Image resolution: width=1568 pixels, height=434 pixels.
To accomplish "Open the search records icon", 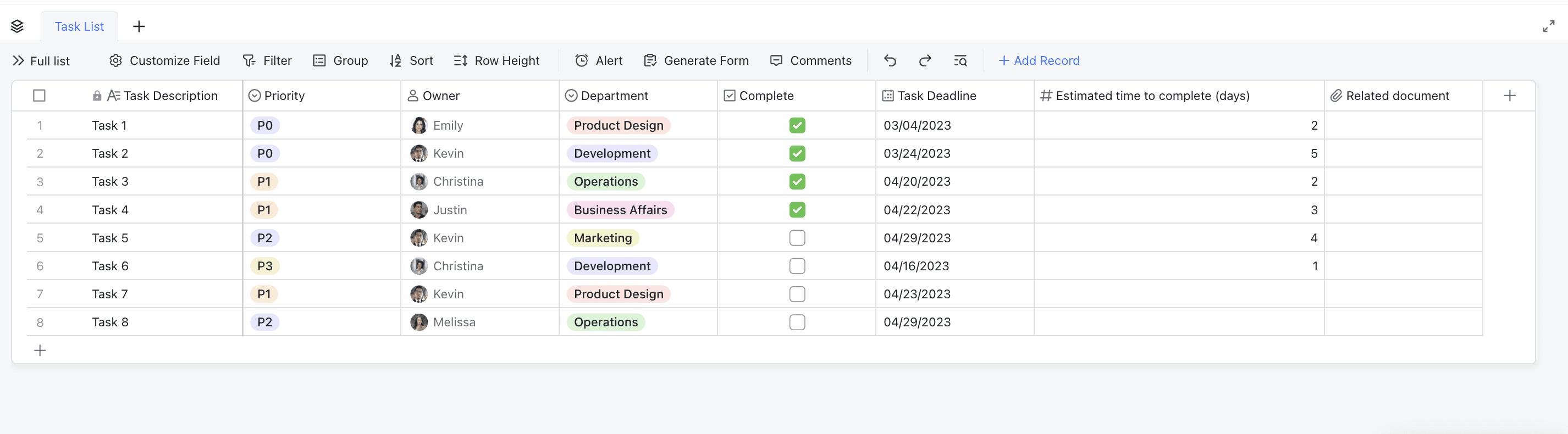I will click(960, 60).
